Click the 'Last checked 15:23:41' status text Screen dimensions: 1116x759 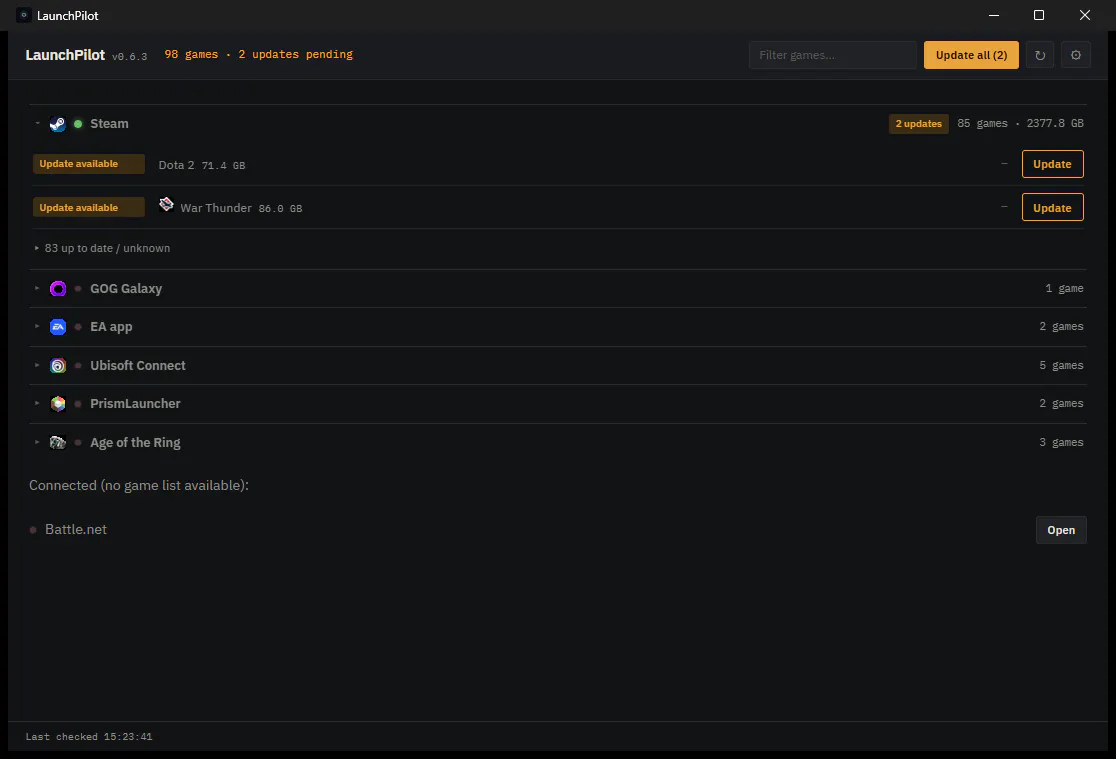pyautogui.click(x=89, y=737)
